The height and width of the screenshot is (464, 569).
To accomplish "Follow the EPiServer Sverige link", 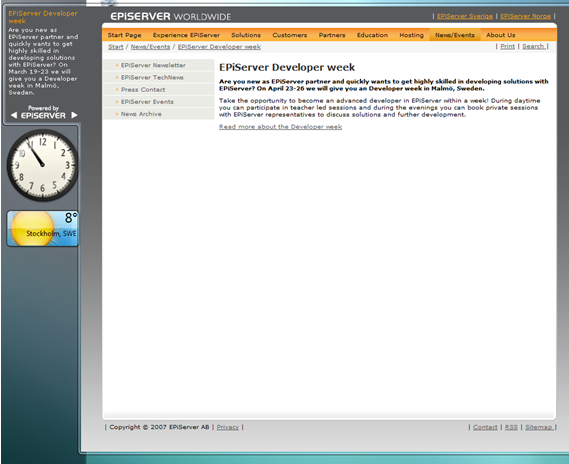I will [x=465, y=16].
